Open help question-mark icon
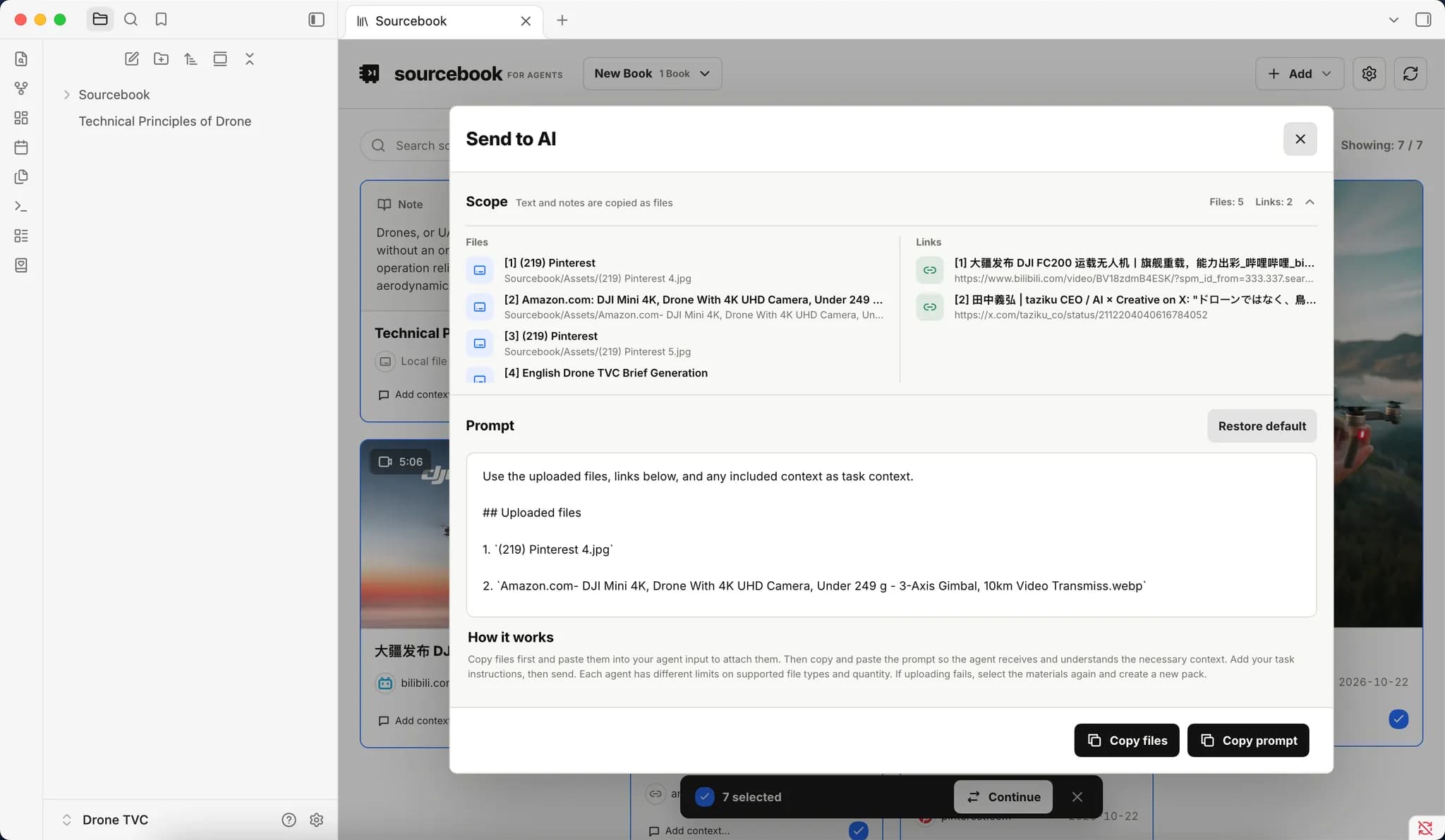This screenshot has height=840, width=1445. tap(289, 820)
